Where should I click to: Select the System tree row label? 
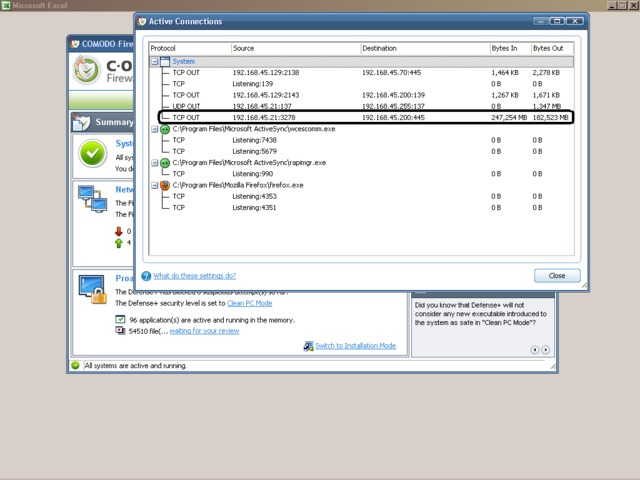click(x=183, y=62)
